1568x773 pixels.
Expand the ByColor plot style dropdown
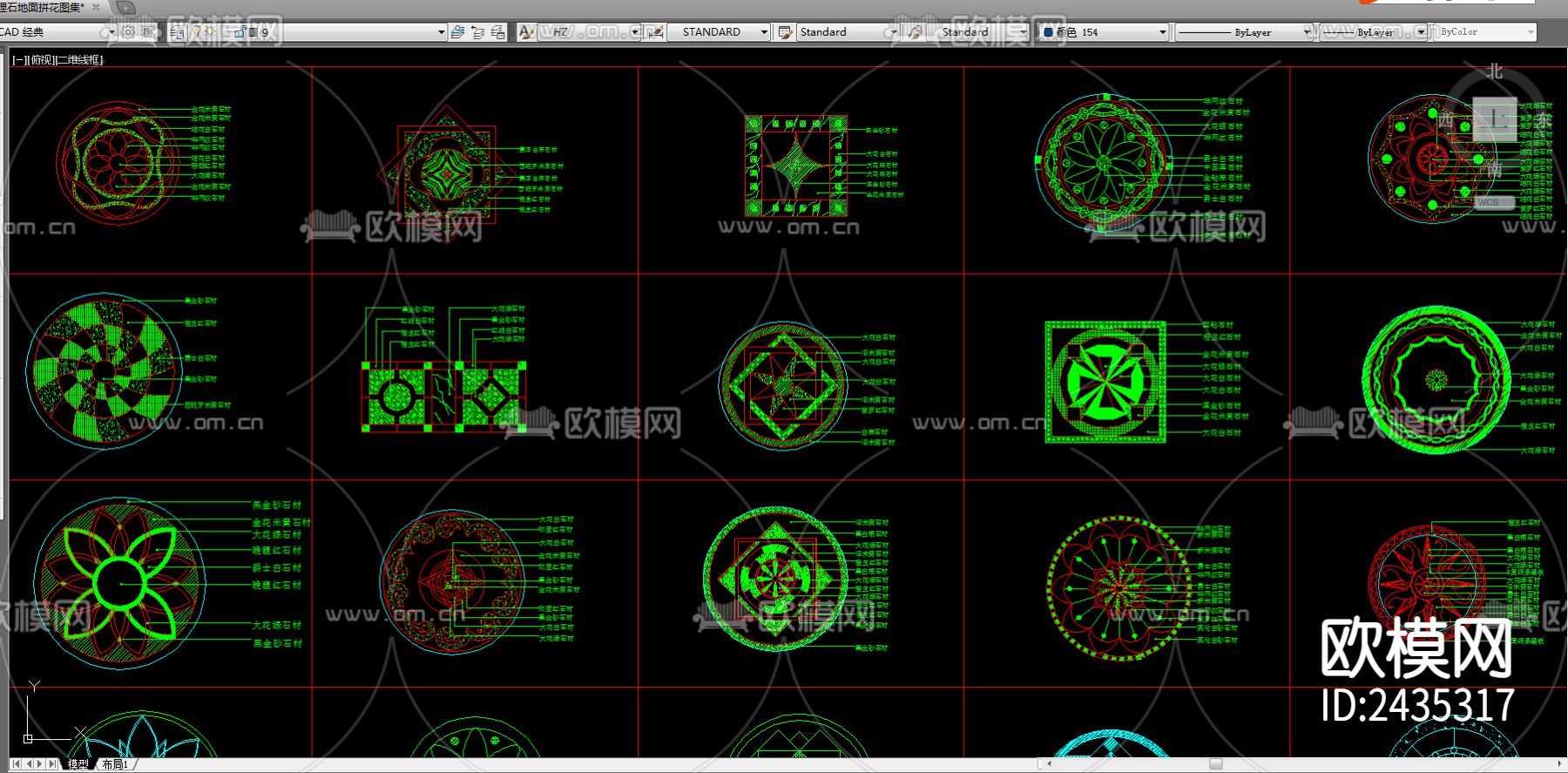(x=1531, y=32)
